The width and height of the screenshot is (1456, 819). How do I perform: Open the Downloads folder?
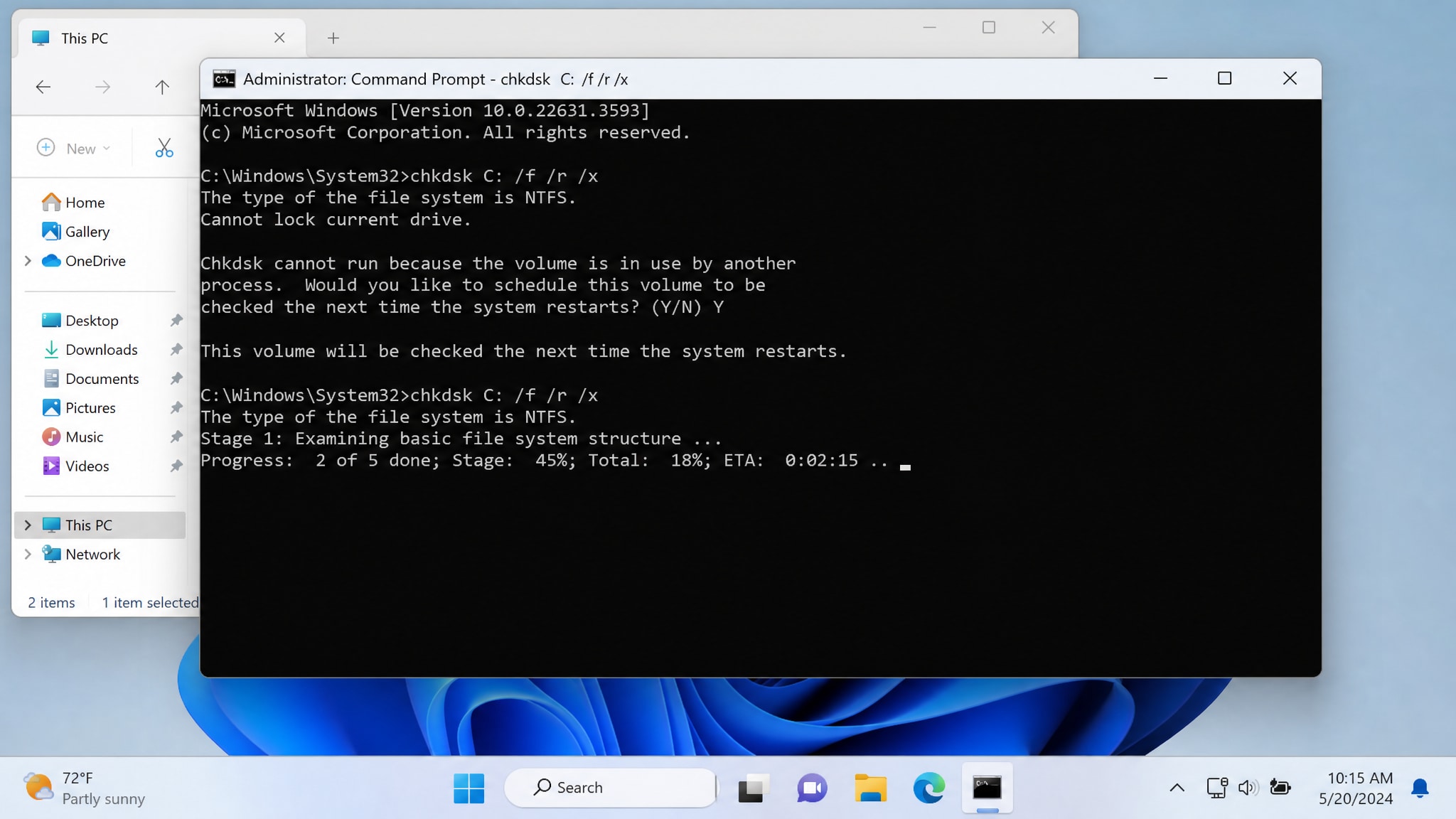tap(101, 350)
